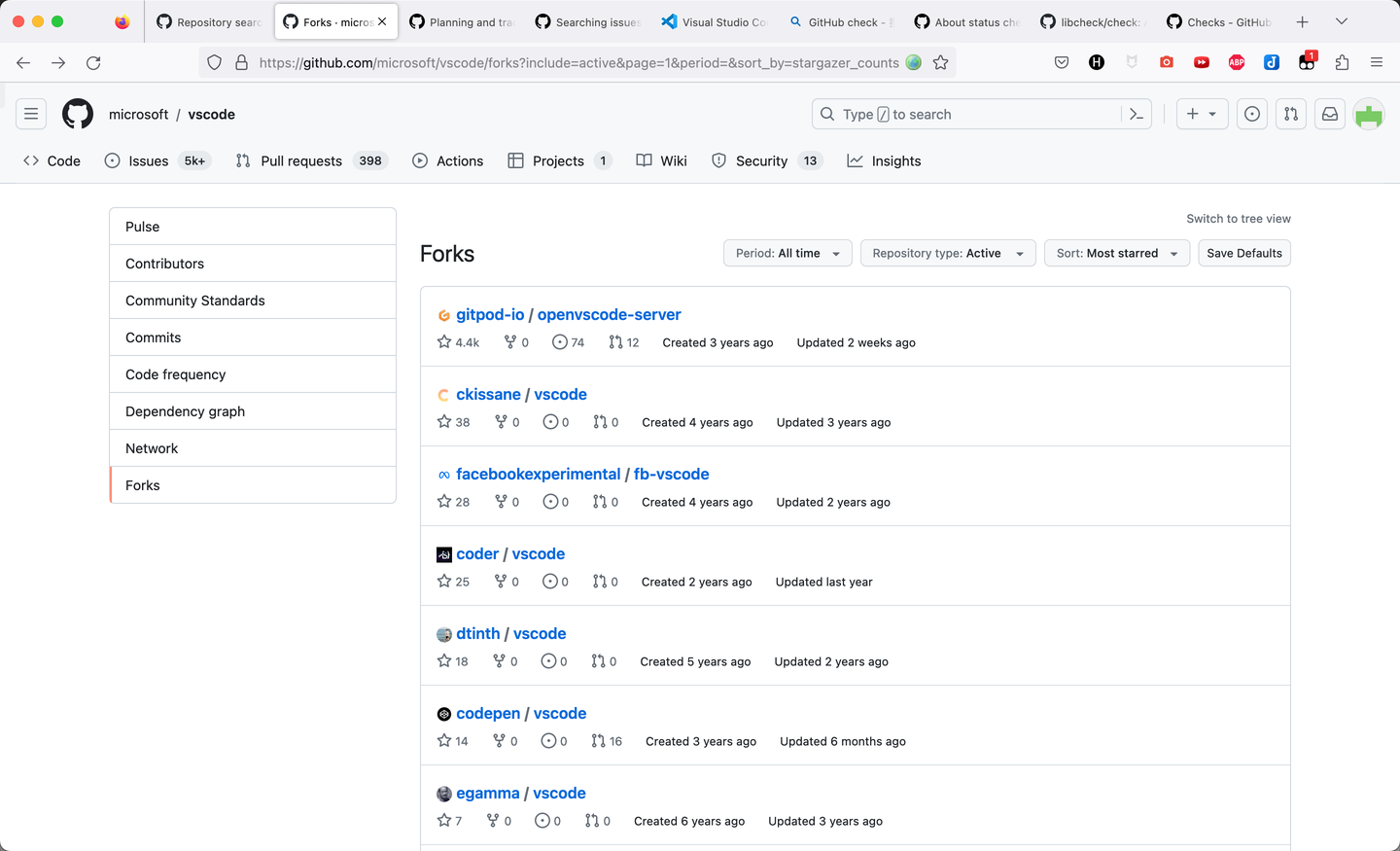Open the command palette icon in search
1400x851 pixels.
point(1136,114)
